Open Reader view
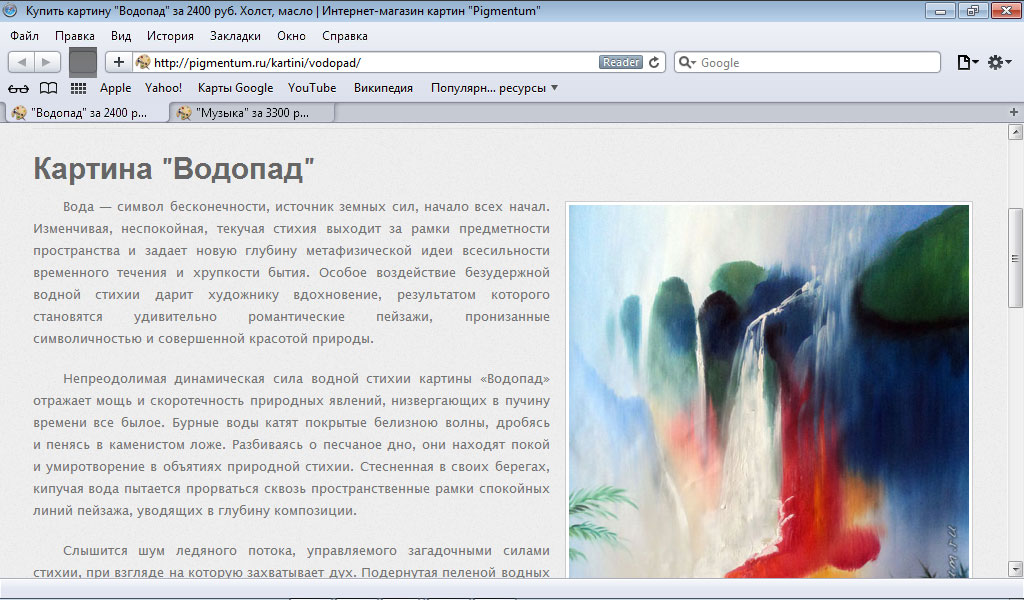 click(620, 62)
